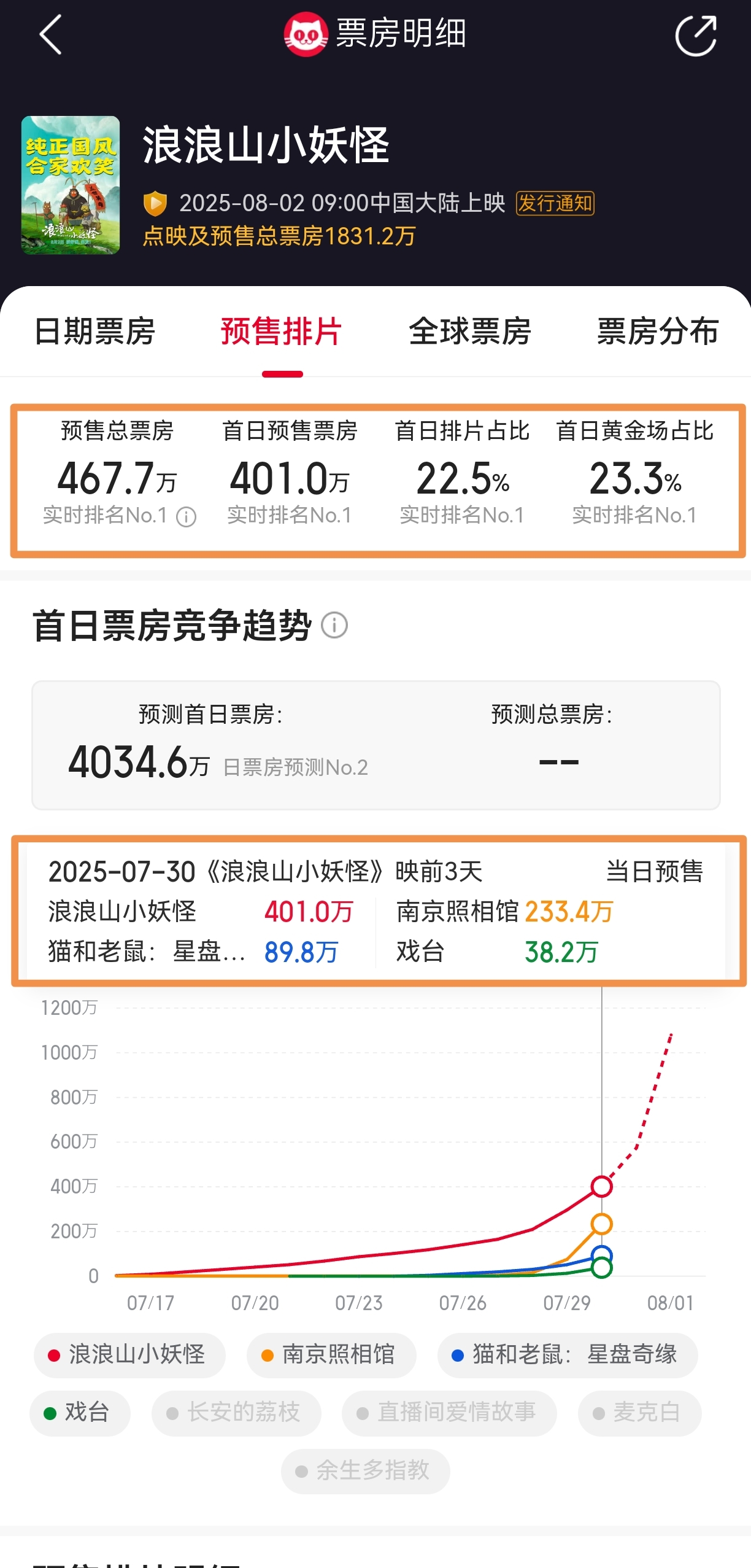Screen dimensions: 751x1568
Task: Enable 直播间爱情故事 legend chip
Action: point(449,1413)
